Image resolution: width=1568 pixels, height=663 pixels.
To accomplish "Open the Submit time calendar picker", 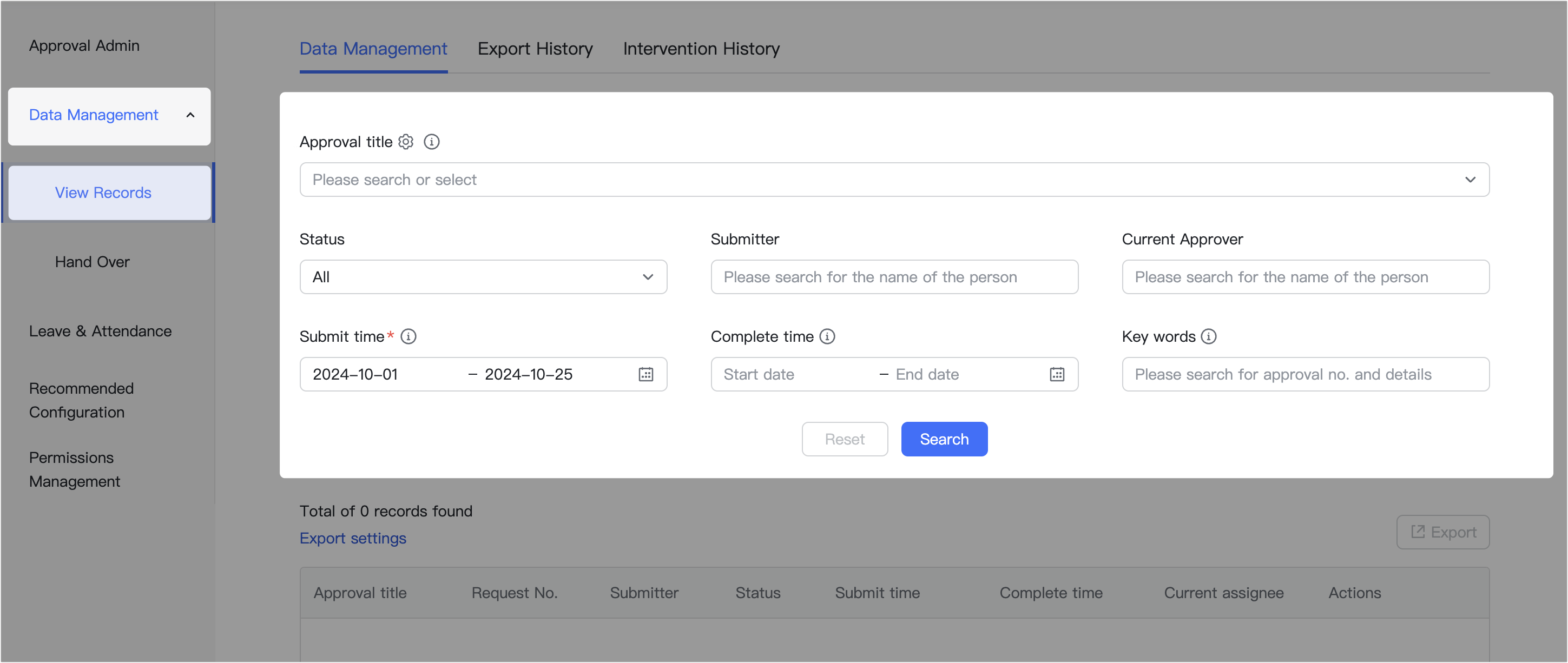I will coord(645,374).
